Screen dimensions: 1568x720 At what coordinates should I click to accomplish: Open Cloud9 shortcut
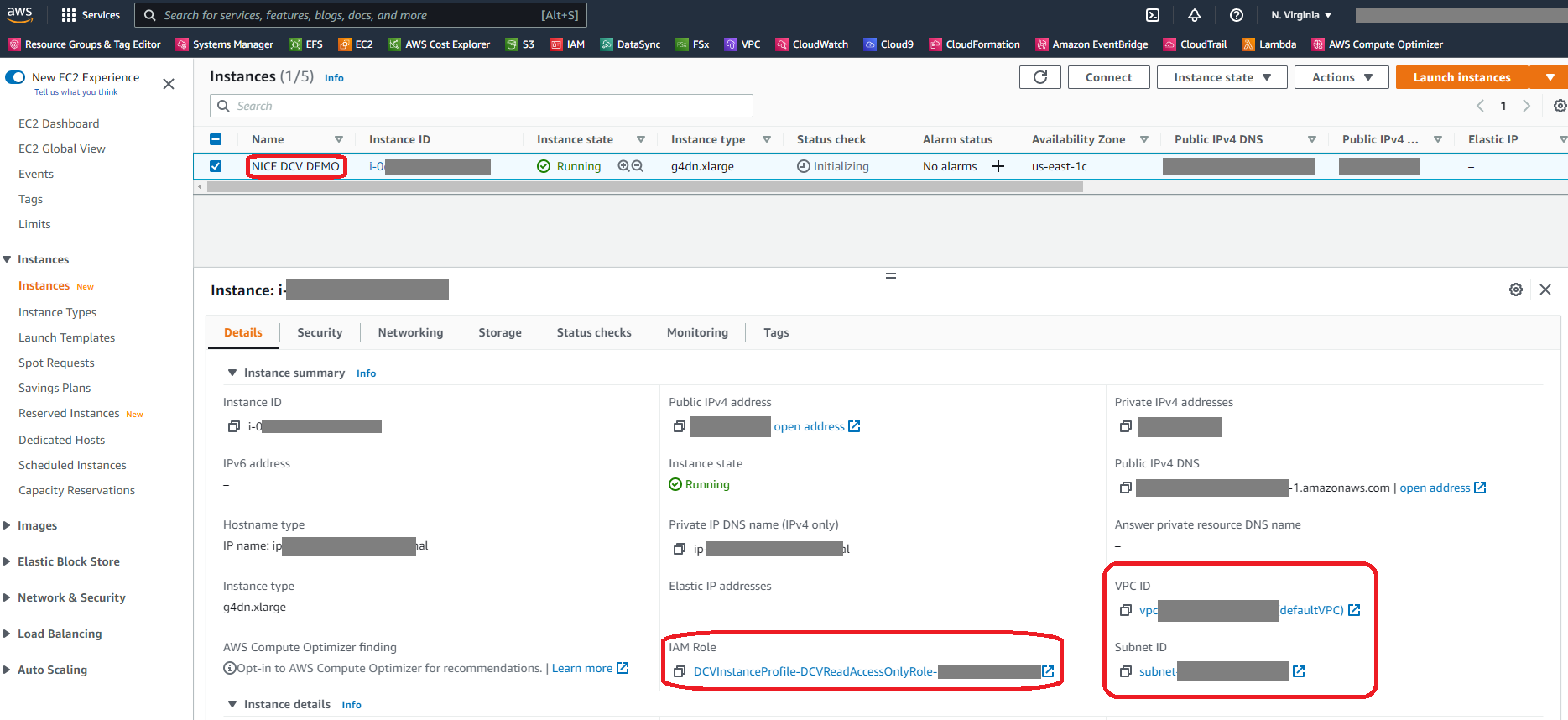coord(888,44)
